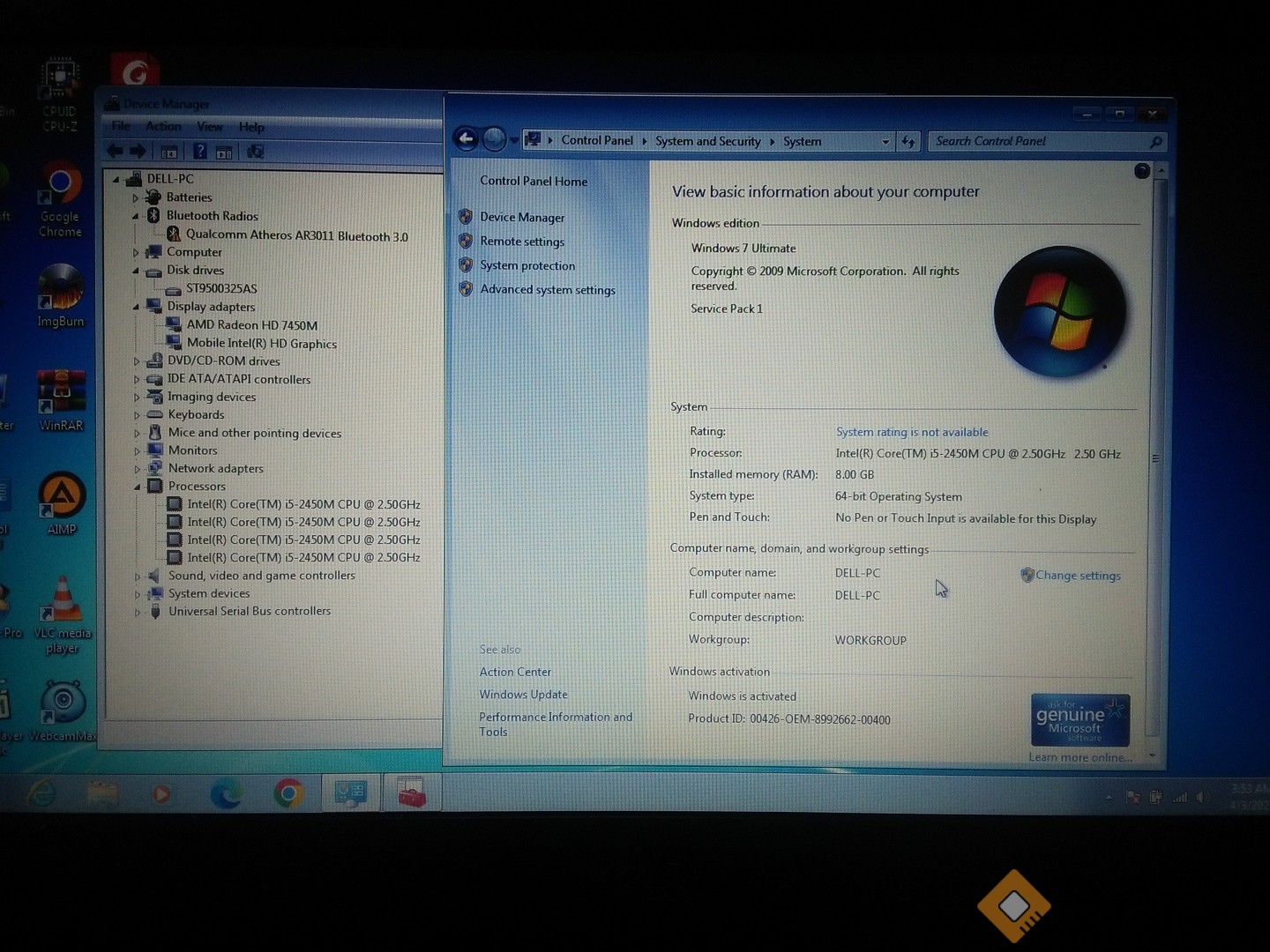Click the genuine Microsoft software badge

click(x=1080, y=720)
